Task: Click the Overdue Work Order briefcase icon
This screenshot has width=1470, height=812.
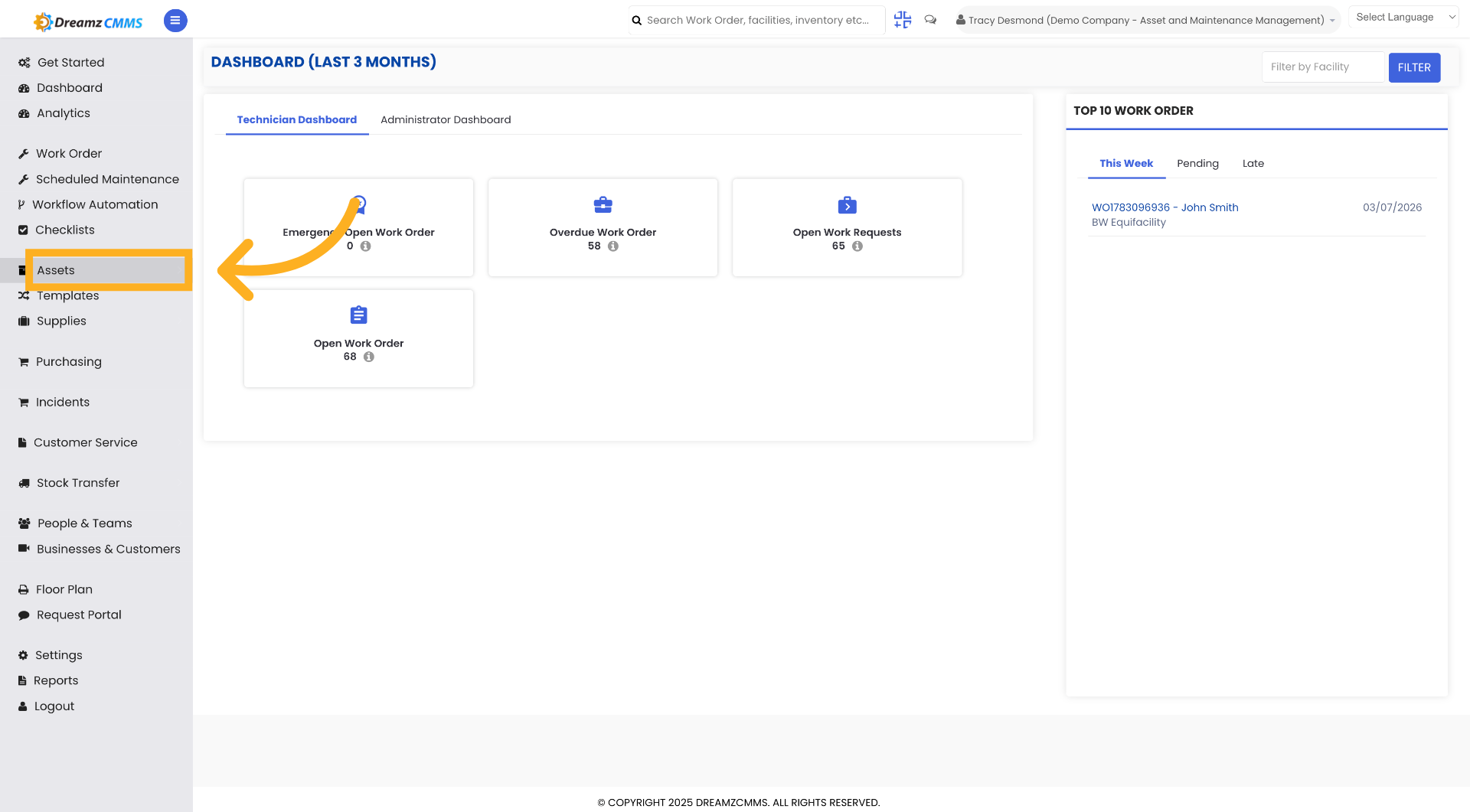Action: [603, 204]
